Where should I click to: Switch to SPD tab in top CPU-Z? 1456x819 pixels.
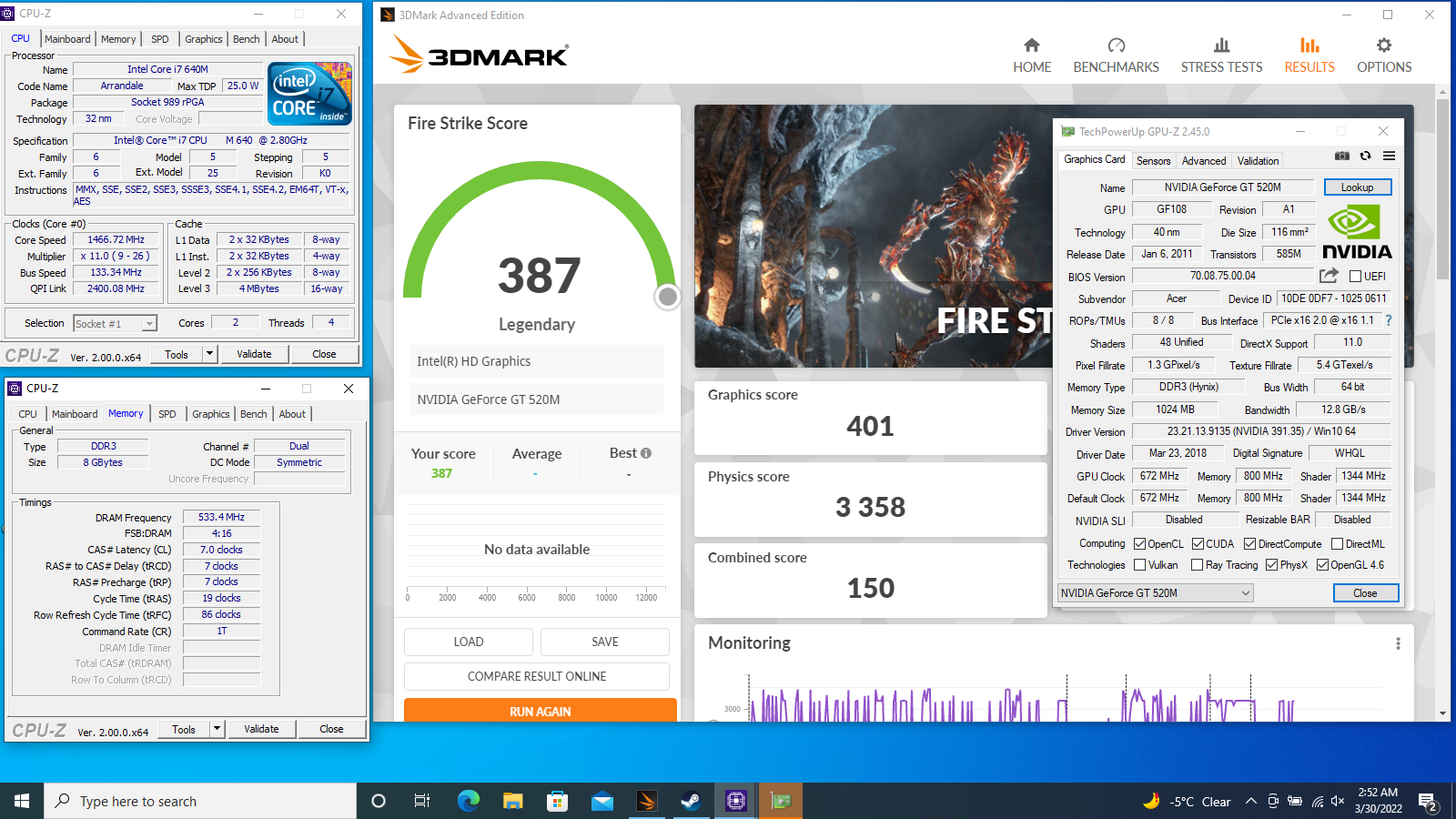pos(160,39)
